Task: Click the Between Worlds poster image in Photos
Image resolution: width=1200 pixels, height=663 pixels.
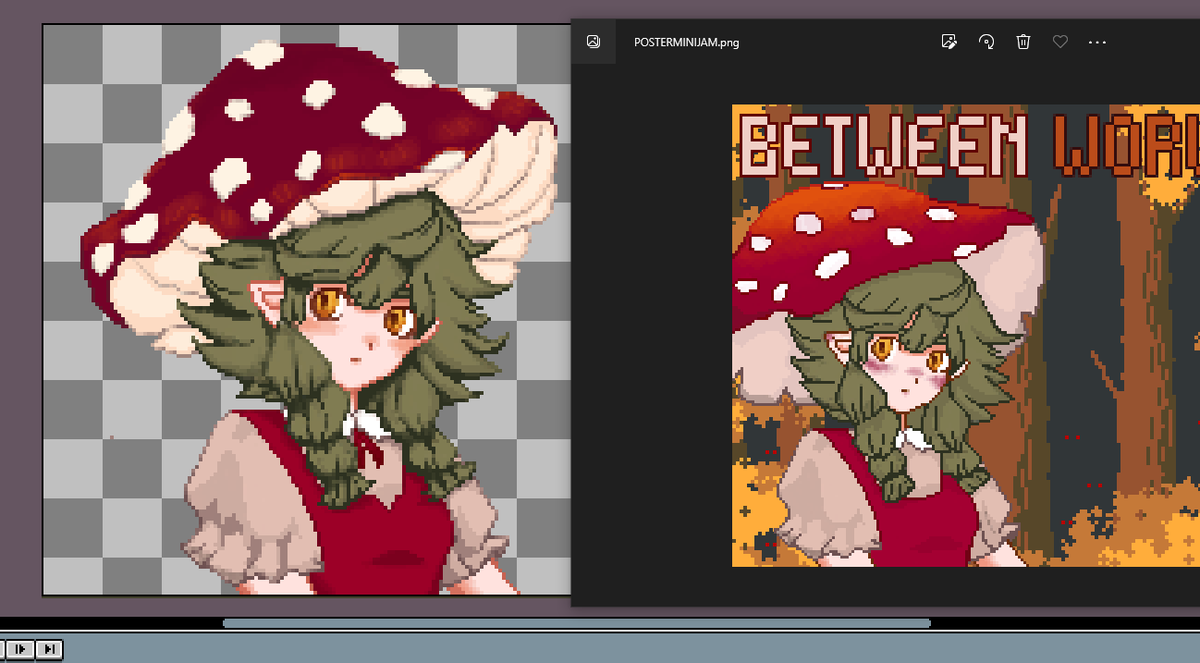Action: 966,335
